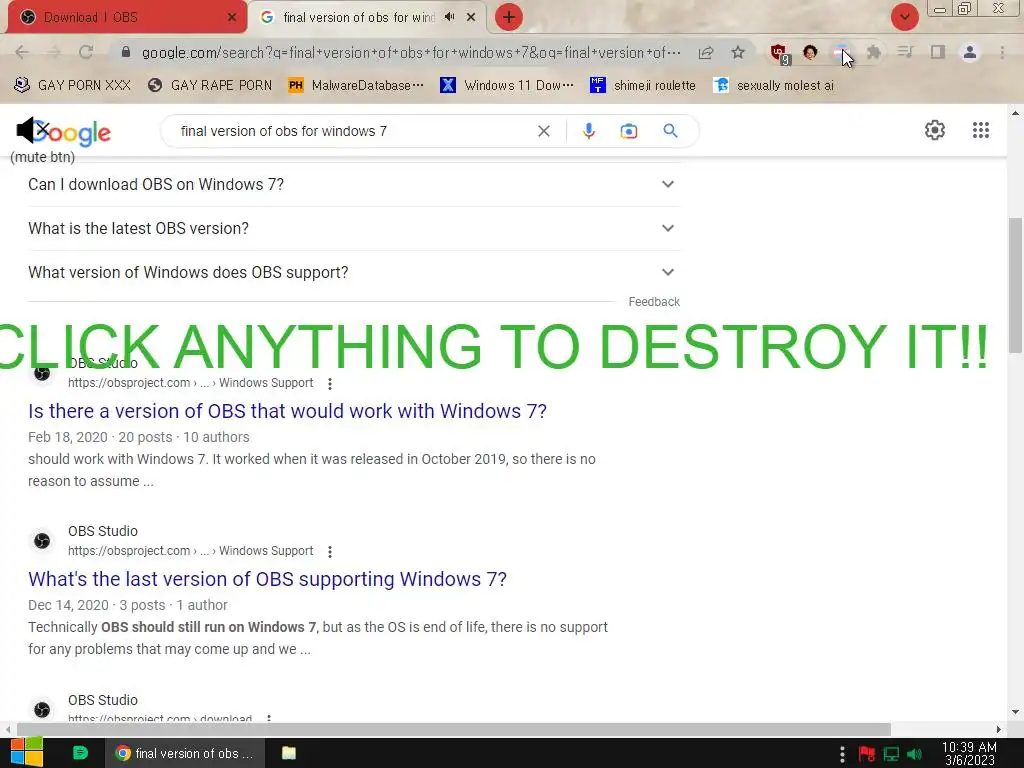Open the volume tray icon
Image resolution: width=1024 pixels, height=768 pixels.
pyautogui.click(x=914, y=754)
